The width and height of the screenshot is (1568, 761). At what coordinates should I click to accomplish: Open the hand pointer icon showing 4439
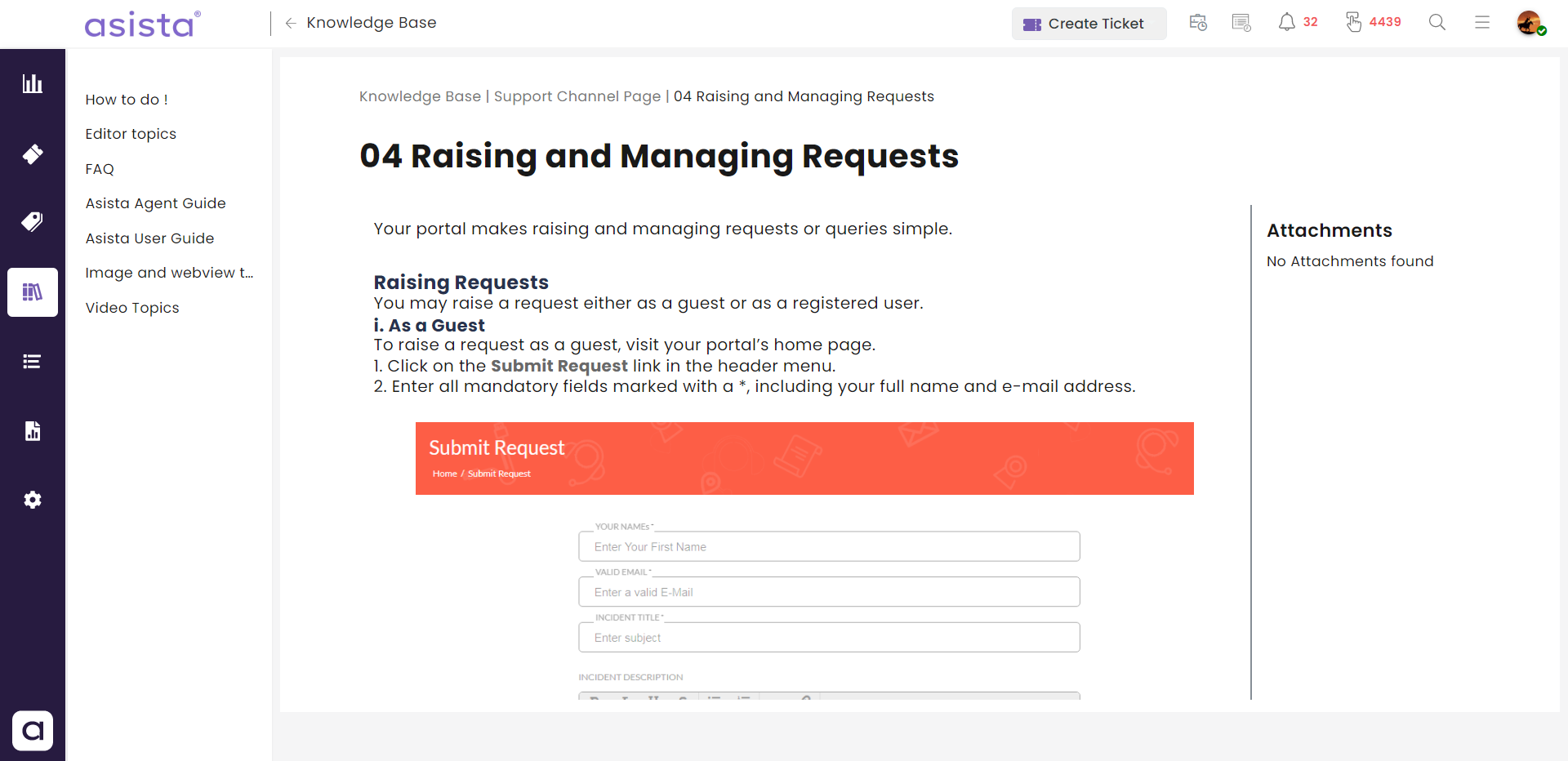[x=1374, y=22]
